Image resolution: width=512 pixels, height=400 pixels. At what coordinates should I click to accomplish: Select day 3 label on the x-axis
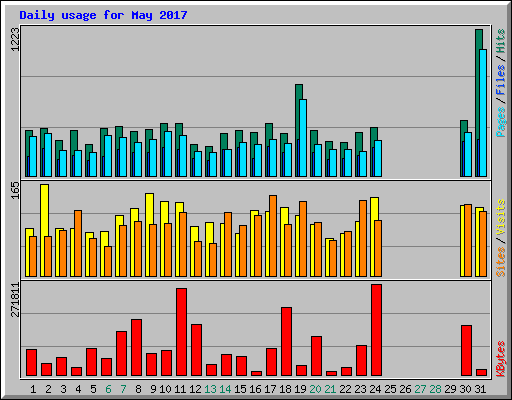pyautogui.click(x=63, y=389)
